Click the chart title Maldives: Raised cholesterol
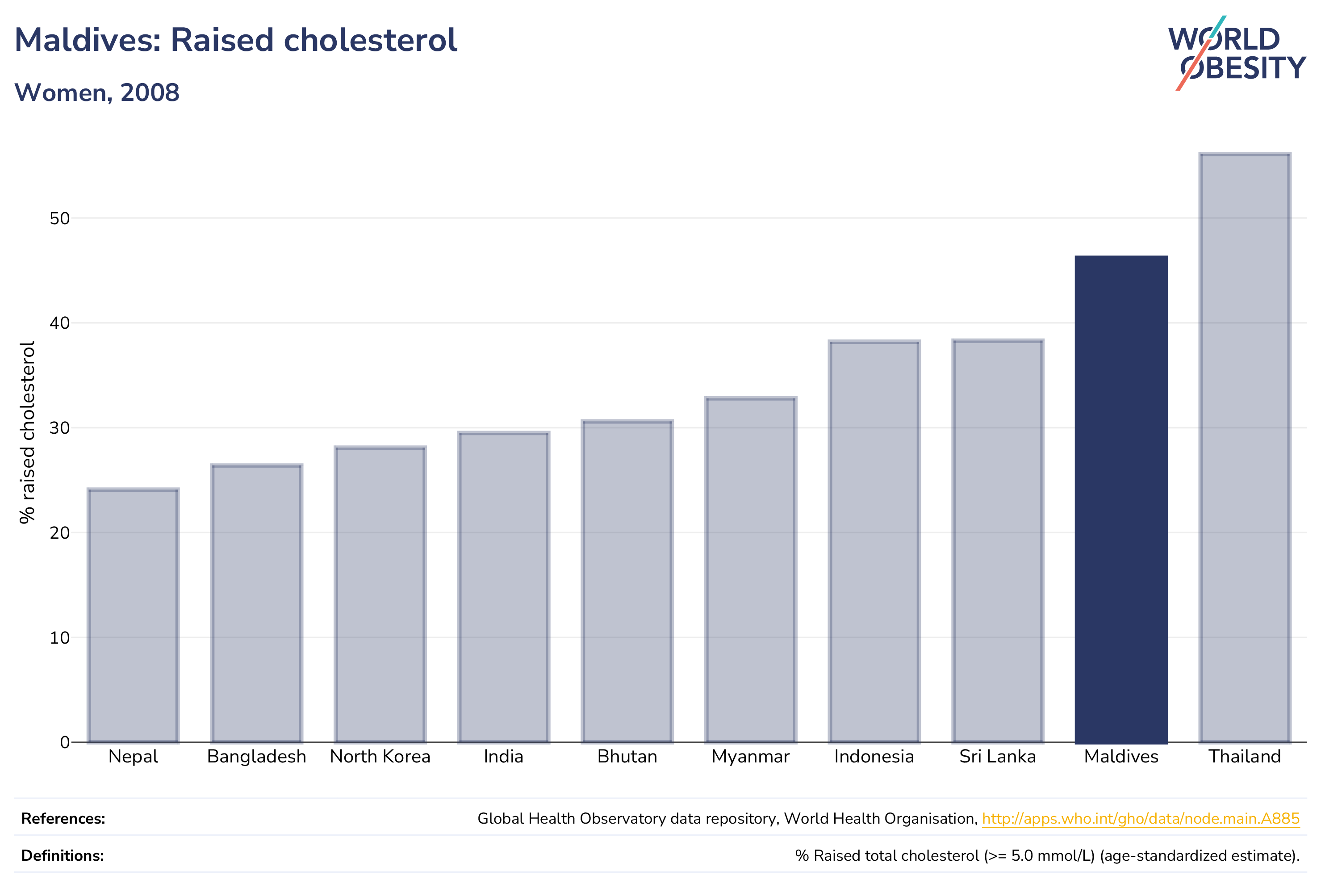Image resolution: width=1321 pixels, height=896 pixels. click(235, 40)
